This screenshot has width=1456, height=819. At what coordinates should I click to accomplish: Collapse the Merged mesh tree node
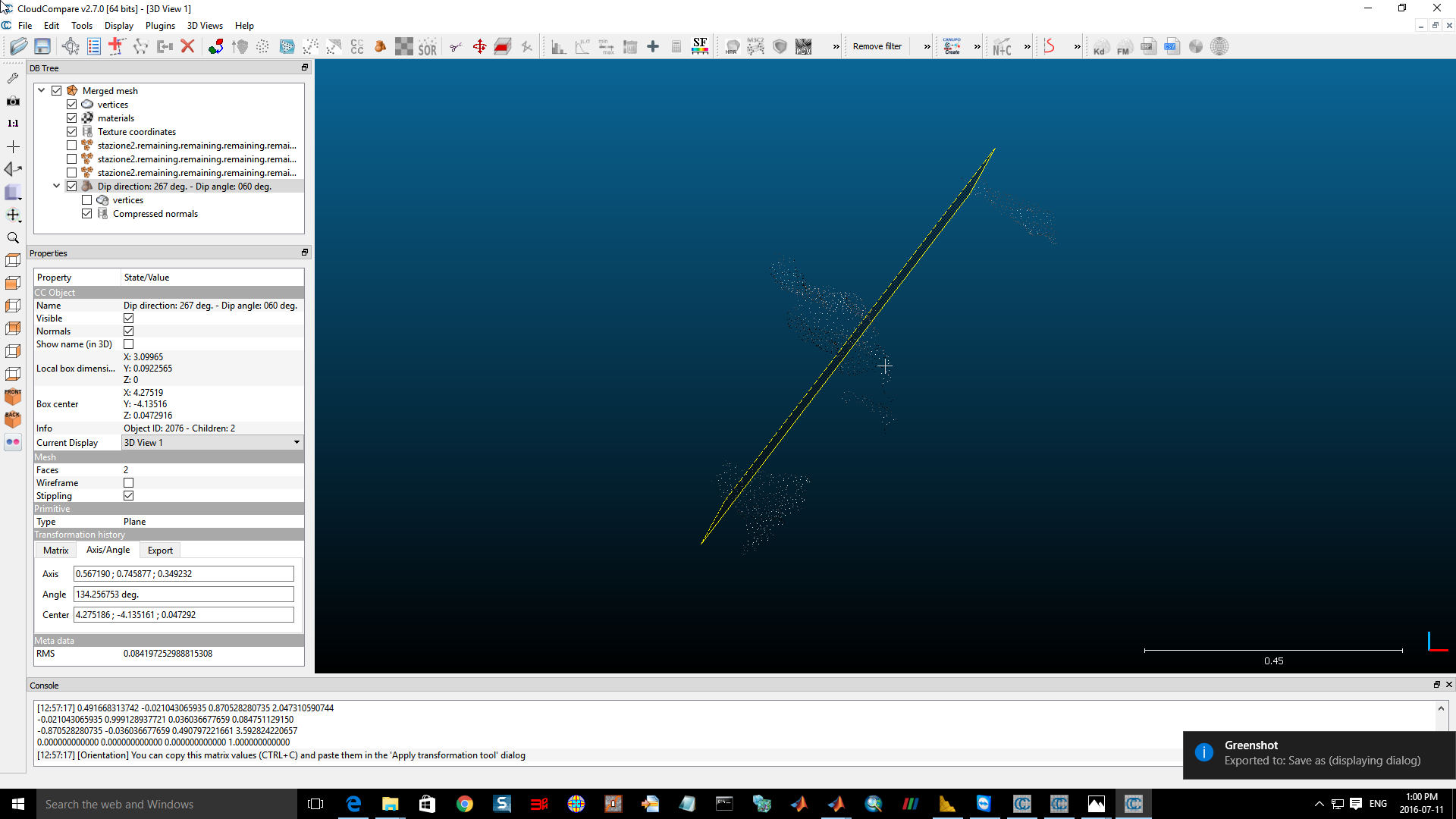(42, 90)
